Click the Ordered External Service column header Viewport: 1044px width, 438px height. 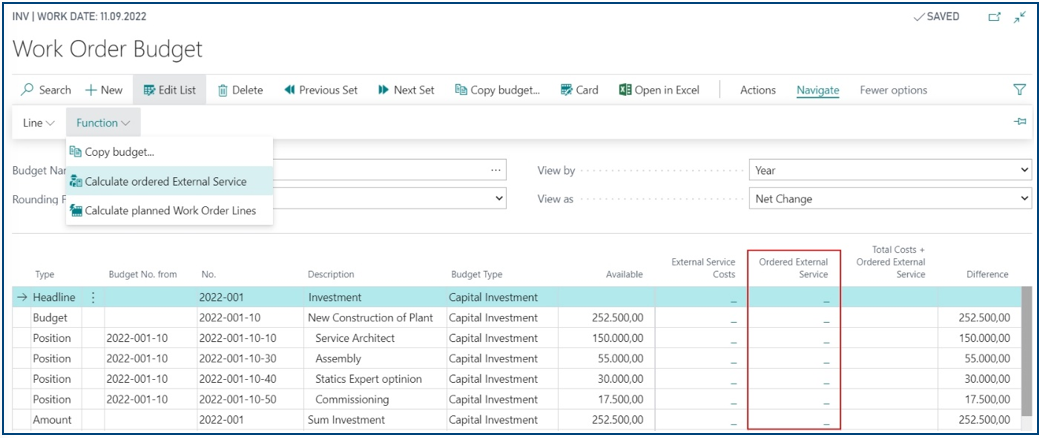pos(794,268)
